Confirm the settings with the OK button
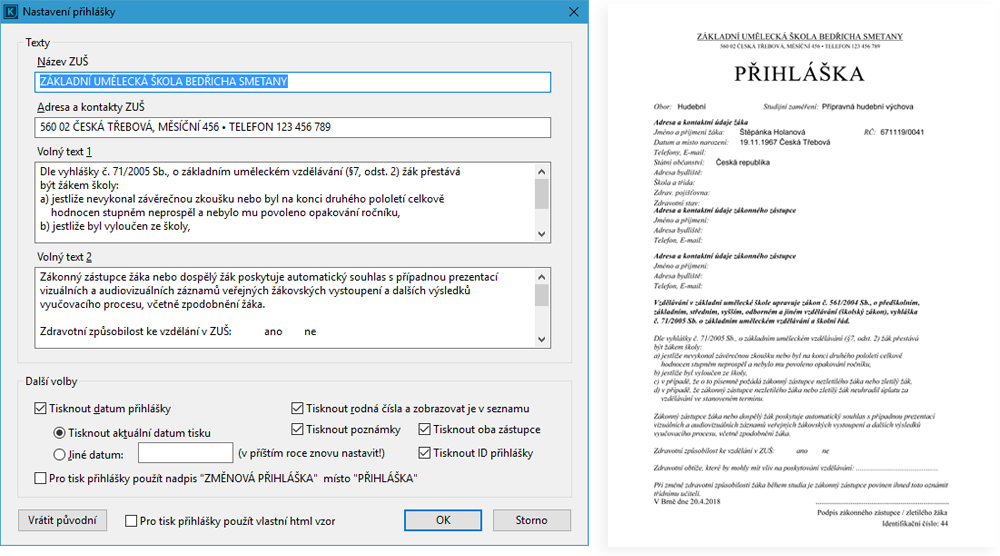 [x=442, y=520]
